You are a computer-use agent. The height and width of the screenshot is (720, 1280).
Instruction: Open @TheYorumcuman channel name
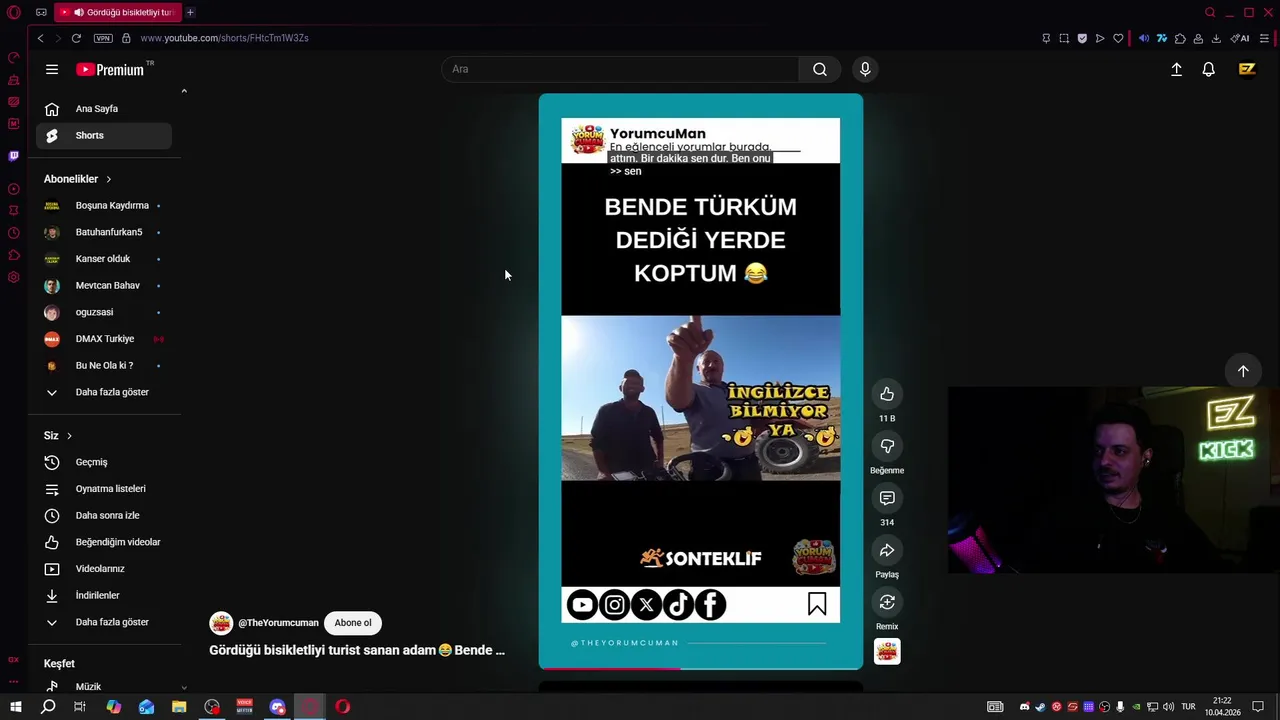(x=277, y=623)
